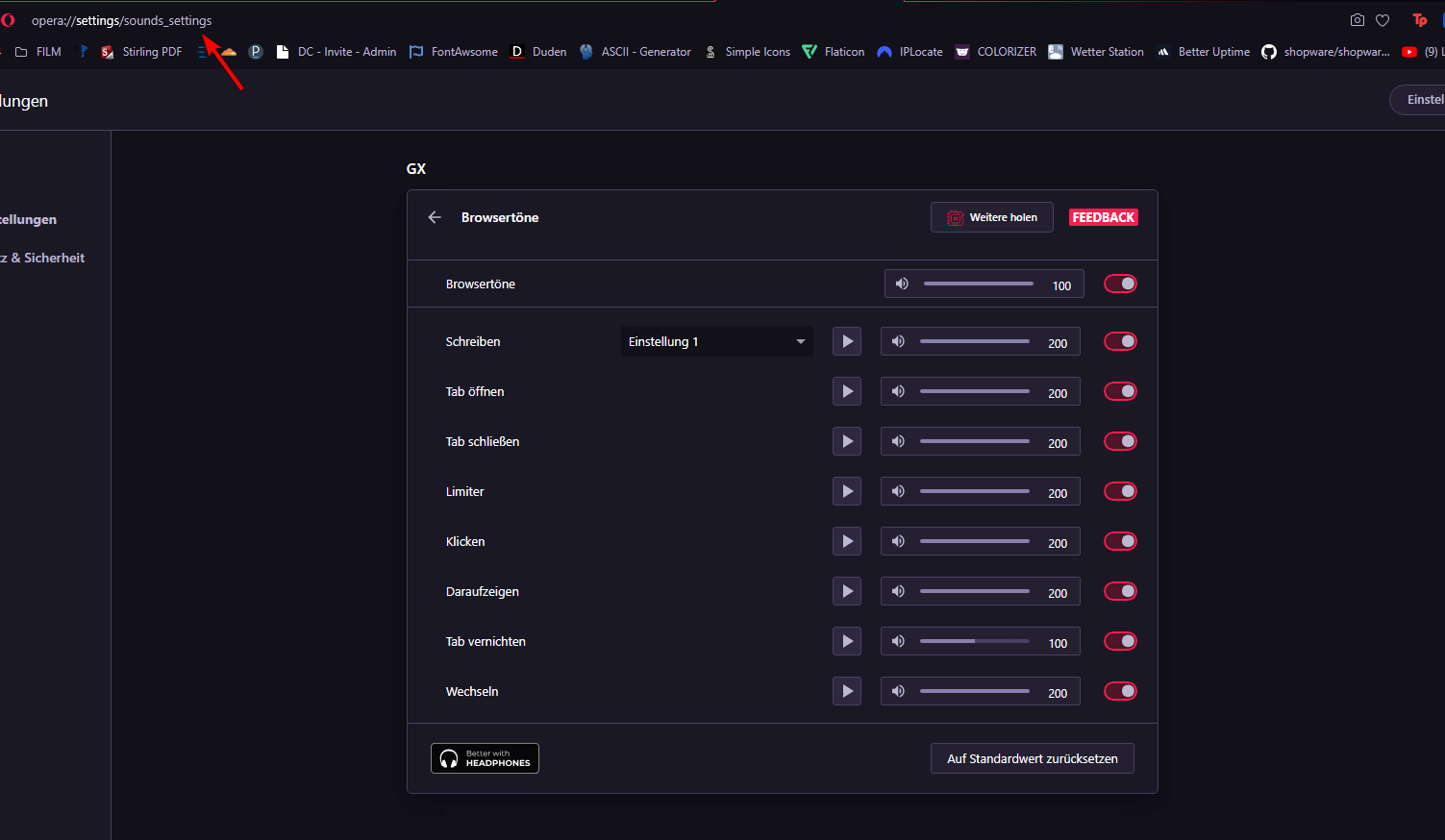1445x840 pixels.
Task: Play the Tab öffnen sound preview
Action: 847,391
